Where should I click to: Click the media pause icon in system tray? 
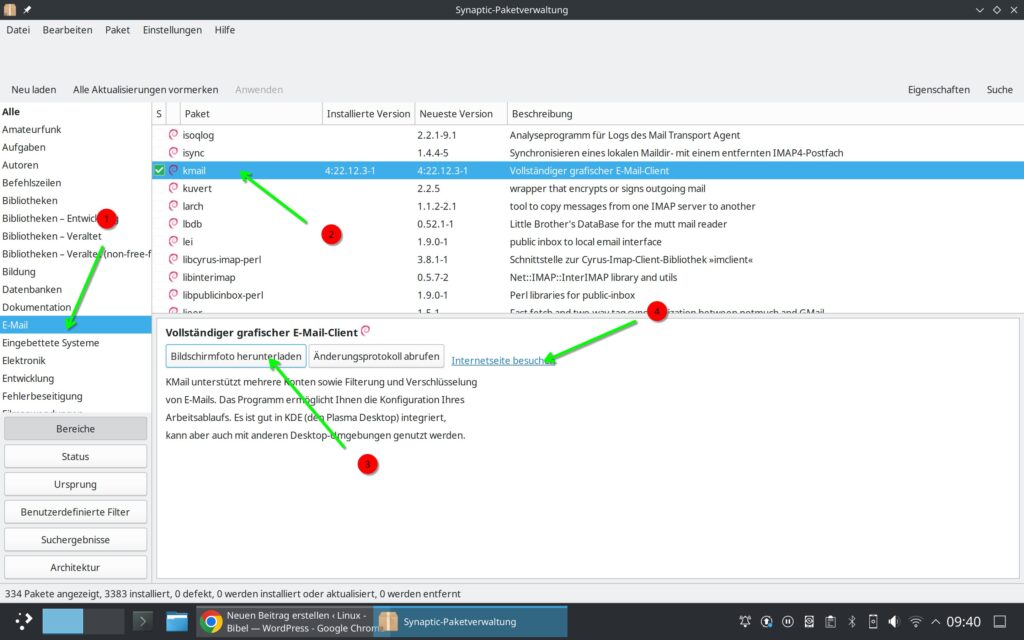click(x=788, y=621)
